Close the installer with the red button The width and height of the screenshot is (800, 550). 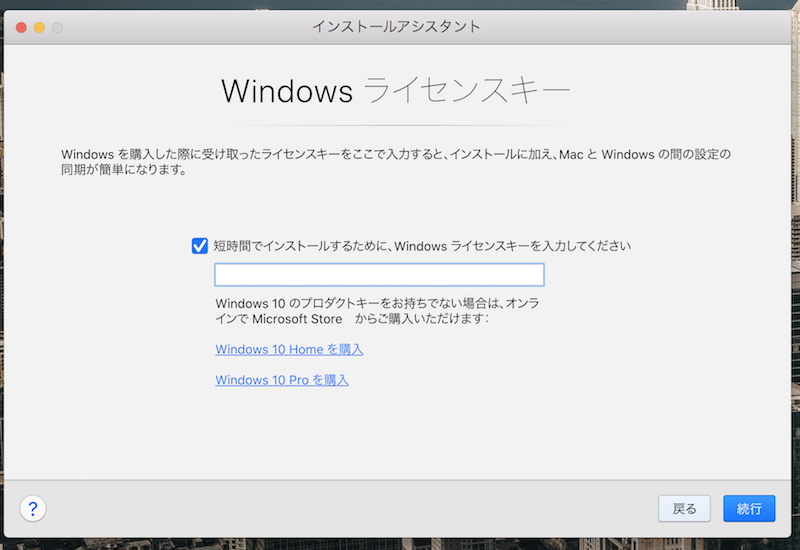pos(21,27)
